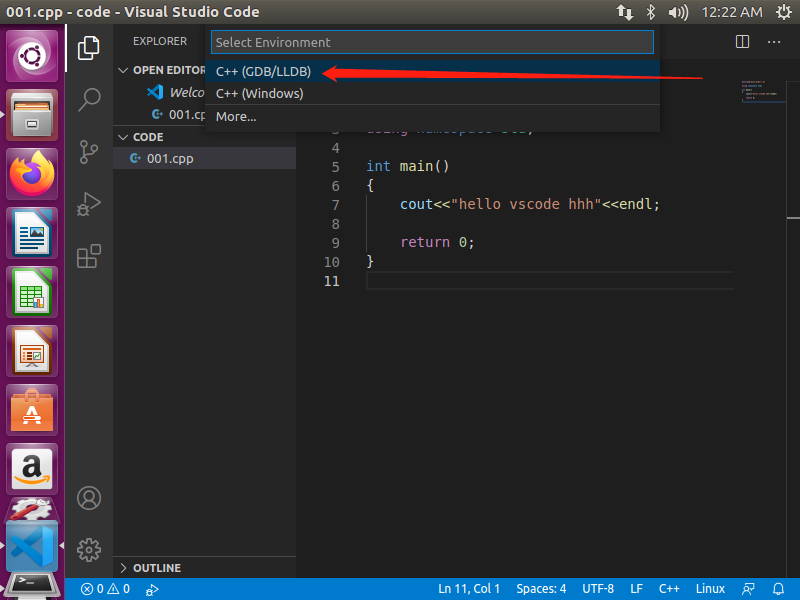Change language mode C++ in status bar

click(669, 589)
